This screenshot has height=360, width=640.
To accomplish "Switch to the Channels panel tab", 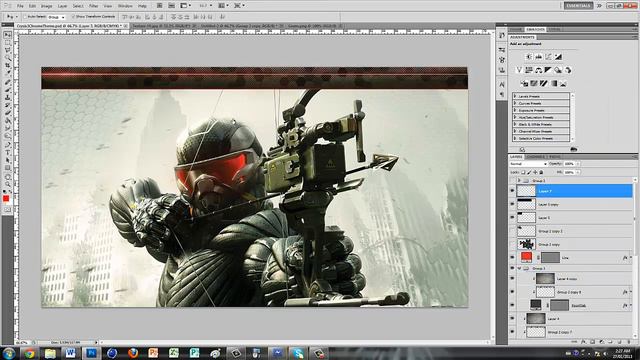I will 535,157.
